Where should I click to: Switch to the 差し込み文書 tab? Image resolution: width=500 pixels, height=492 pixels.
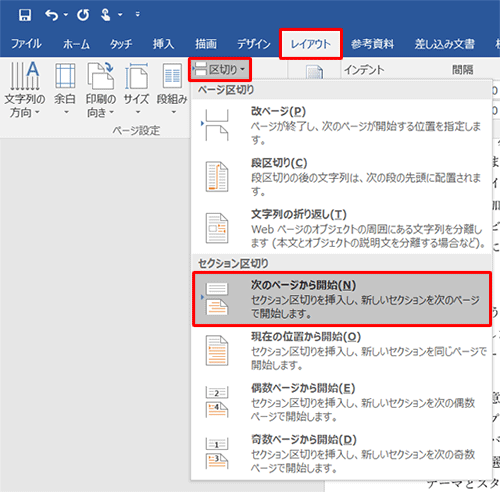[444, 44]
